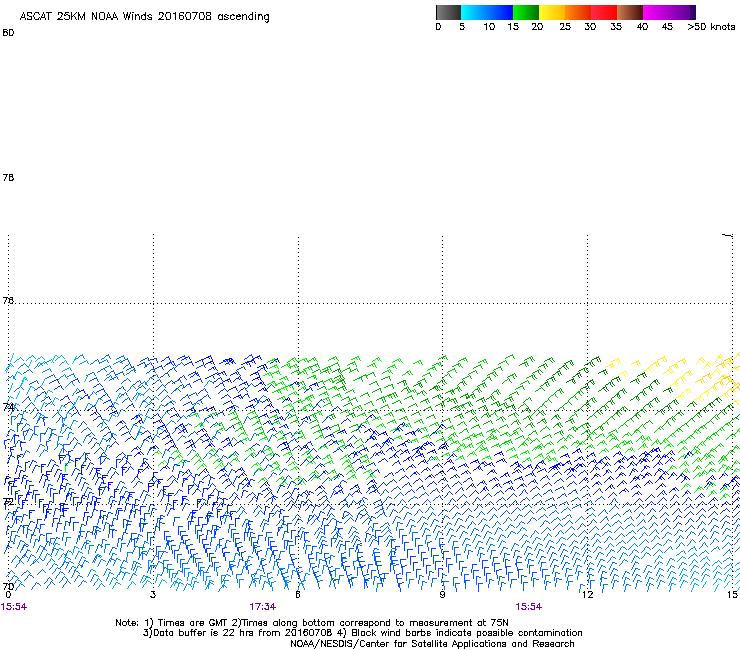Select the green 15-20 knots legend swatch
The width and height of the screenshot is (740, 650).
click(x=526, y=12)
